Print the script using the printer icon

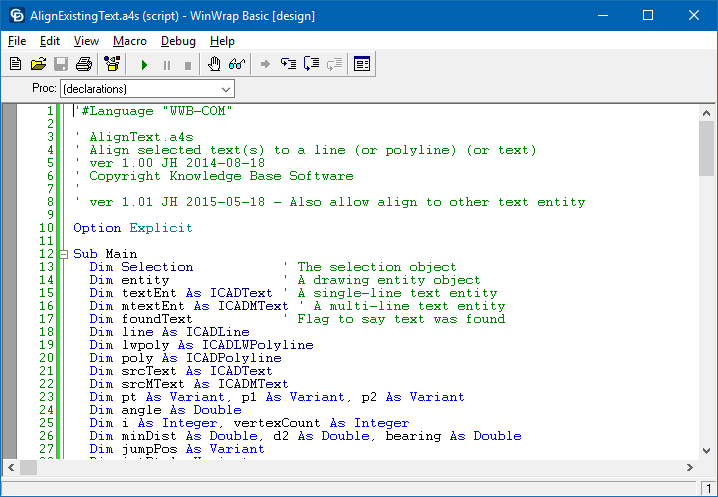click(x=84, y=64)
